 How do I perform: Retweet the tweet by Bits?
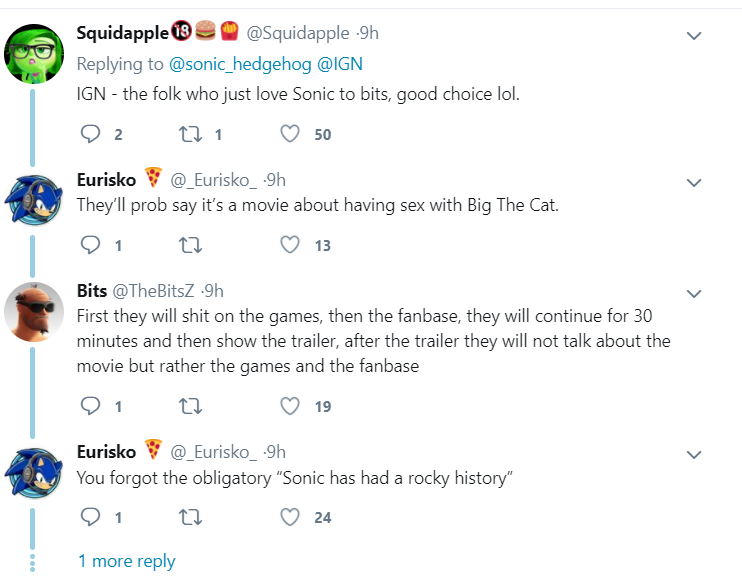point(190,406)
